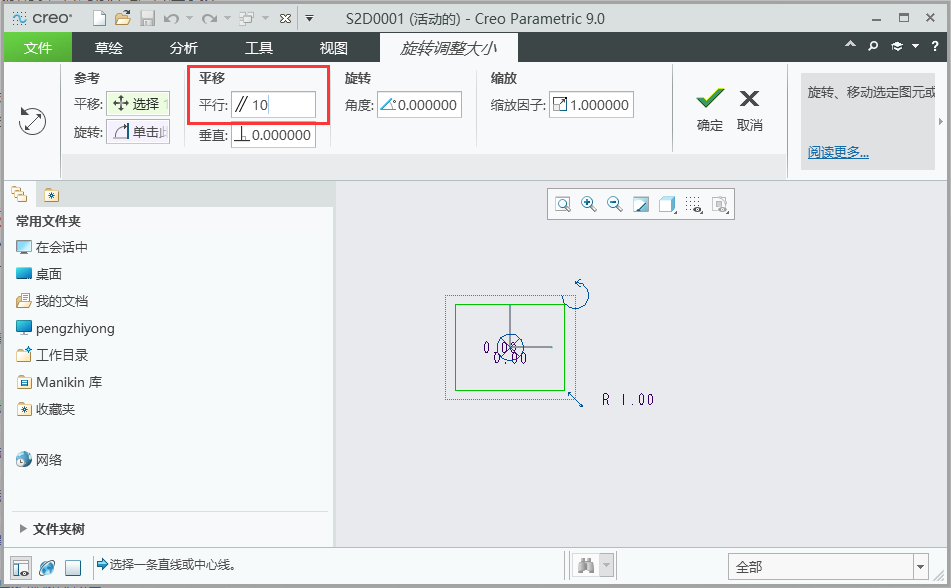Click the Refit zoom icon
The image size is (951, 588).
563,204
